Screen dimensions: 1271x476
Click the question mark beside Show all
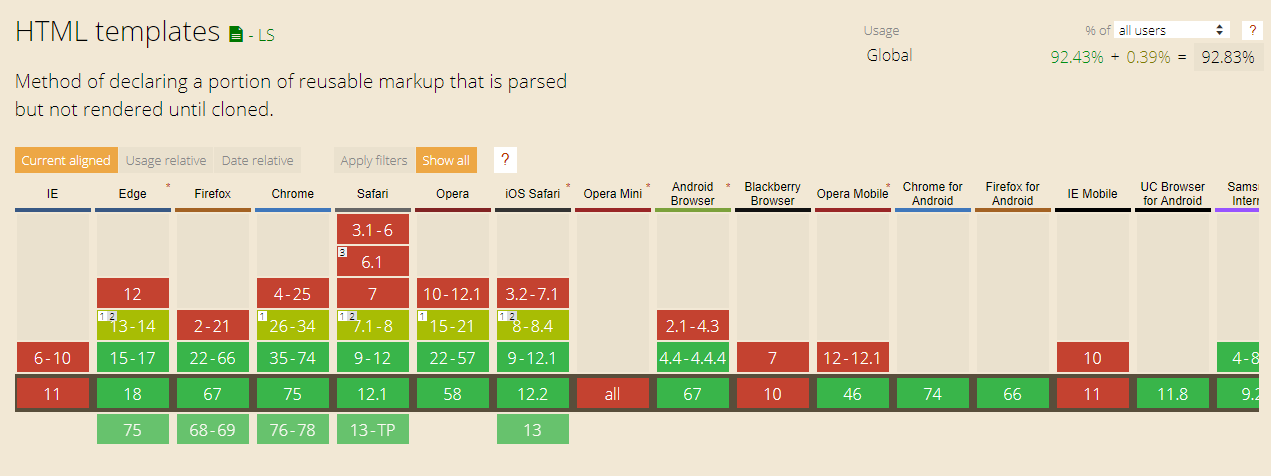click(x=505, y=160)
